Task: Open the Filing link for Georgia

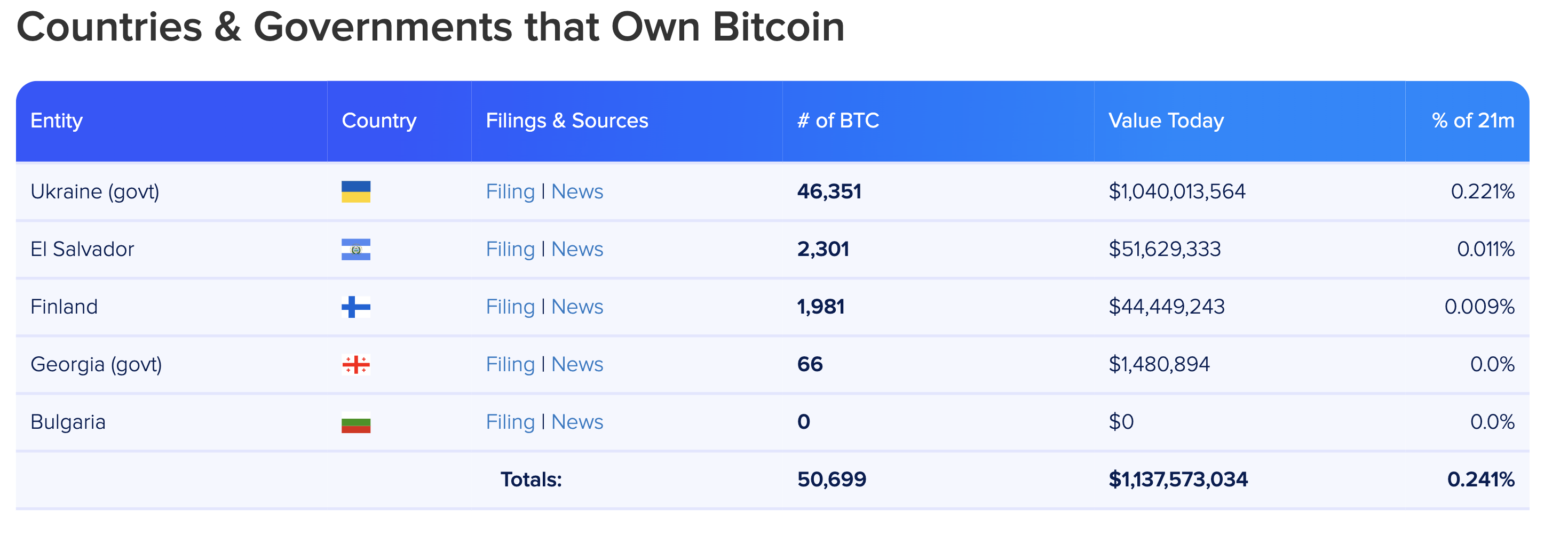Action: 510,364
